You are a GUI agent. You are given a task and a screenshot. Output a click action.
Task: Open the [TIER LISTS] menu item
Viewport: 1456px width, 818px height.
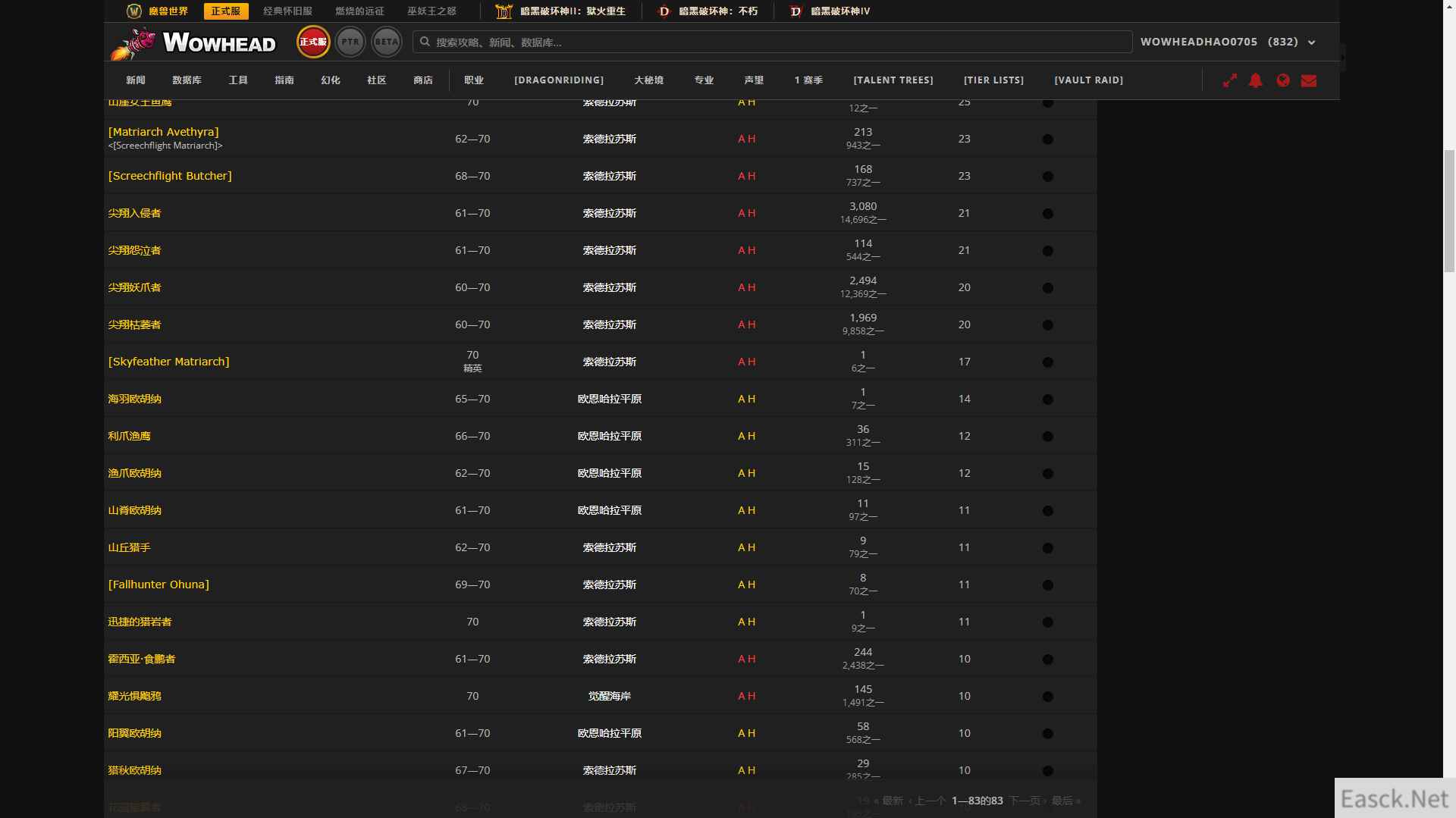tap(993, 80)
